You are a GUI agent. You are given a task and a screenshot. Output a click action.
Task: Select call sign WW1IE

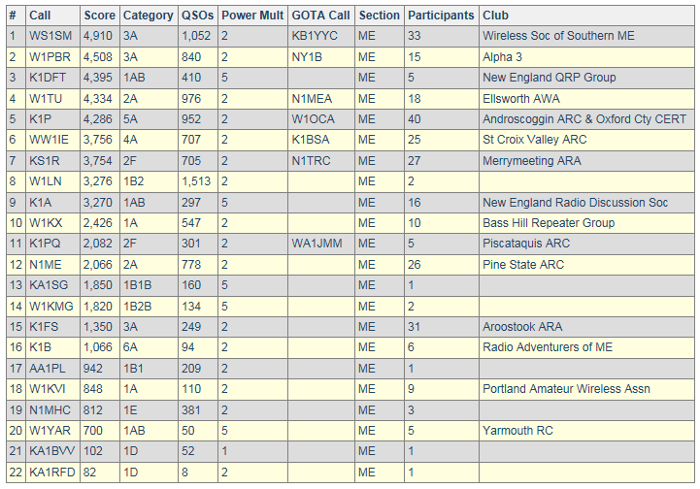coord(49,140)
